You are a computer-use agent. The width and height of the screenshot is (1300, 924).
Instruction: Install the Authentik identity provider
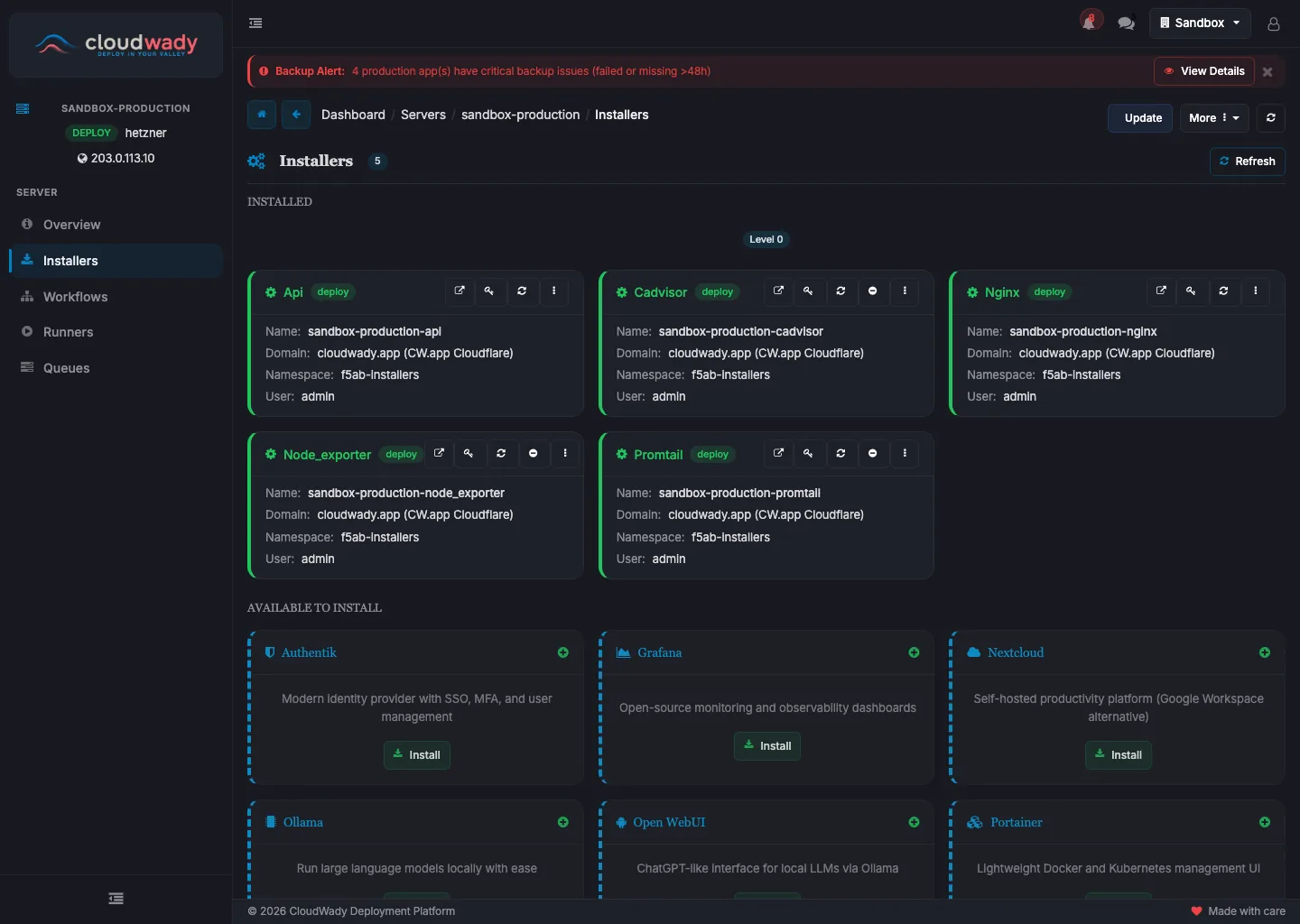point(417,755)
